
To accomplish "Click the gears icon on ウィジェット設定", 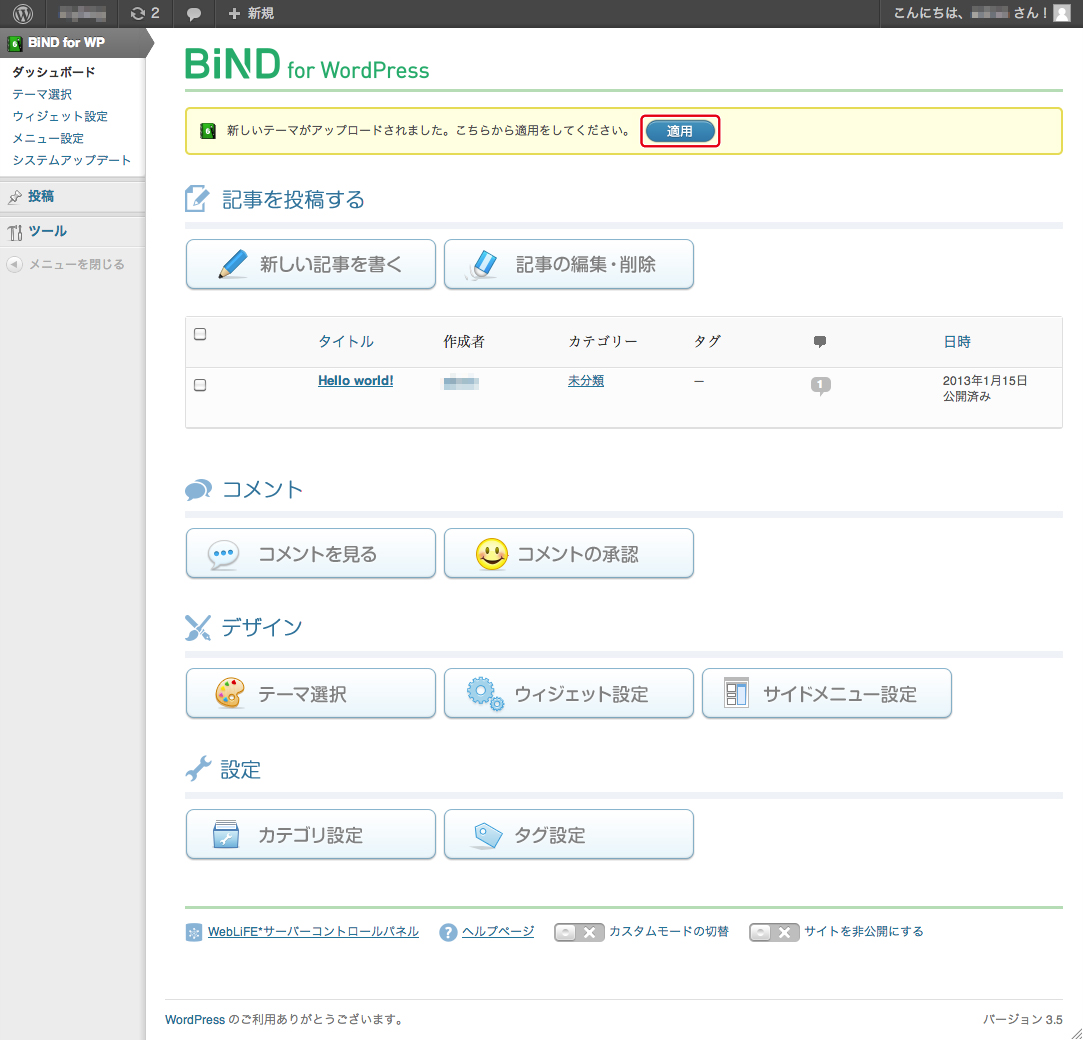I will (x=485, y=694).
